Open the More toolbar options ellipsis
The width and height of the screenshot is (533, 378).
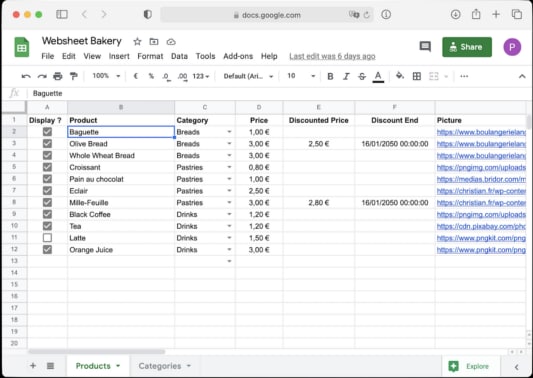464,76
